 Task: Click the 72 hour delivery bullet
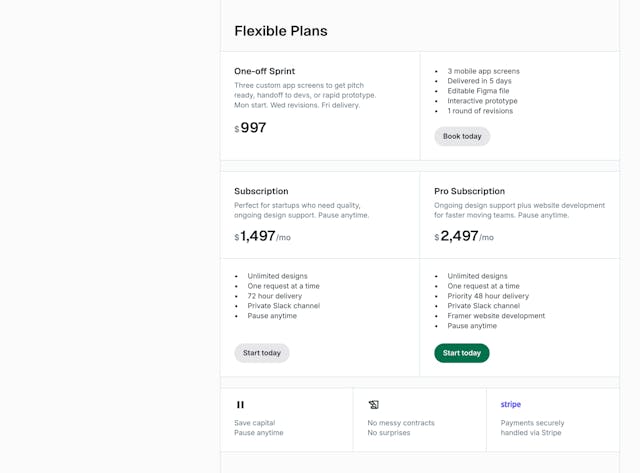pos(275,296)
